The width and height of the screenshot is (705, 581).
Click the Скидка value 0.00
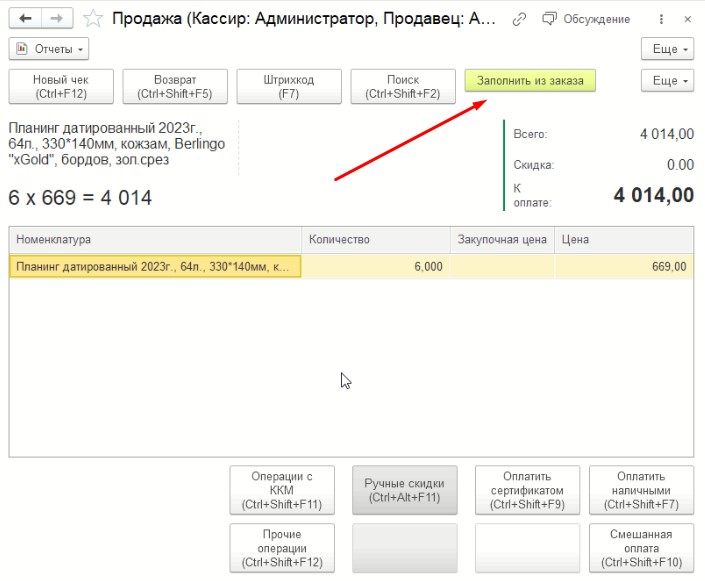tap(680, 165)
